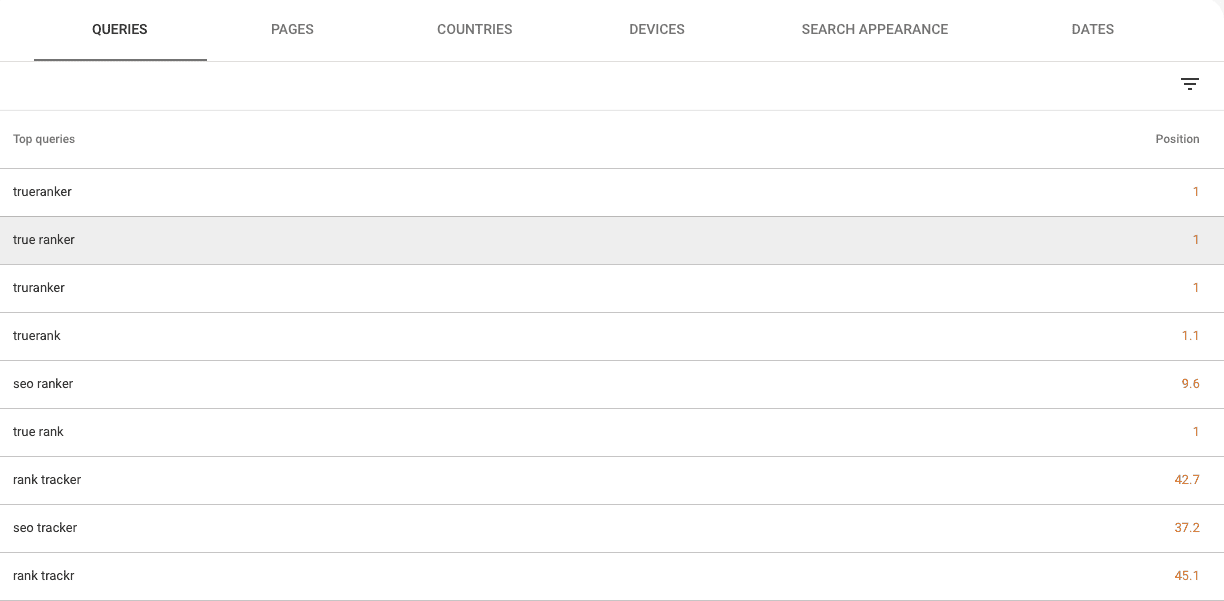Screen dimensions: 1224x601
Task: Open the rank trackr query row
Action: (x=612, y=576)
